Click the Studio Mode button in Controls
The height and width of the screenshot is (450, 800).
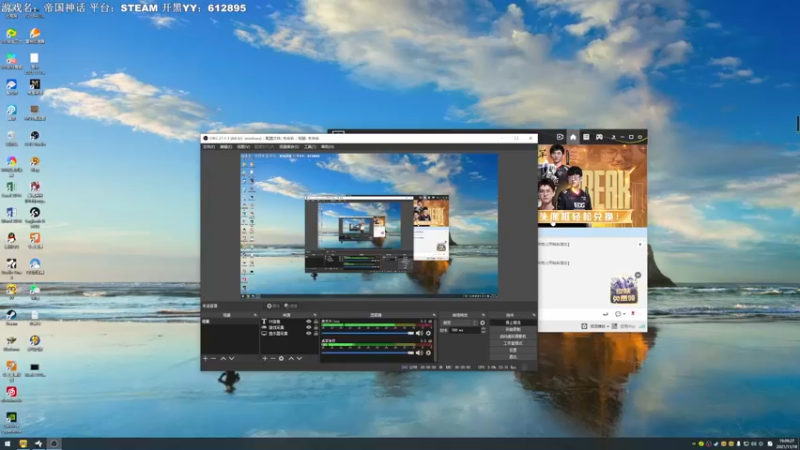tap(513, 343)
